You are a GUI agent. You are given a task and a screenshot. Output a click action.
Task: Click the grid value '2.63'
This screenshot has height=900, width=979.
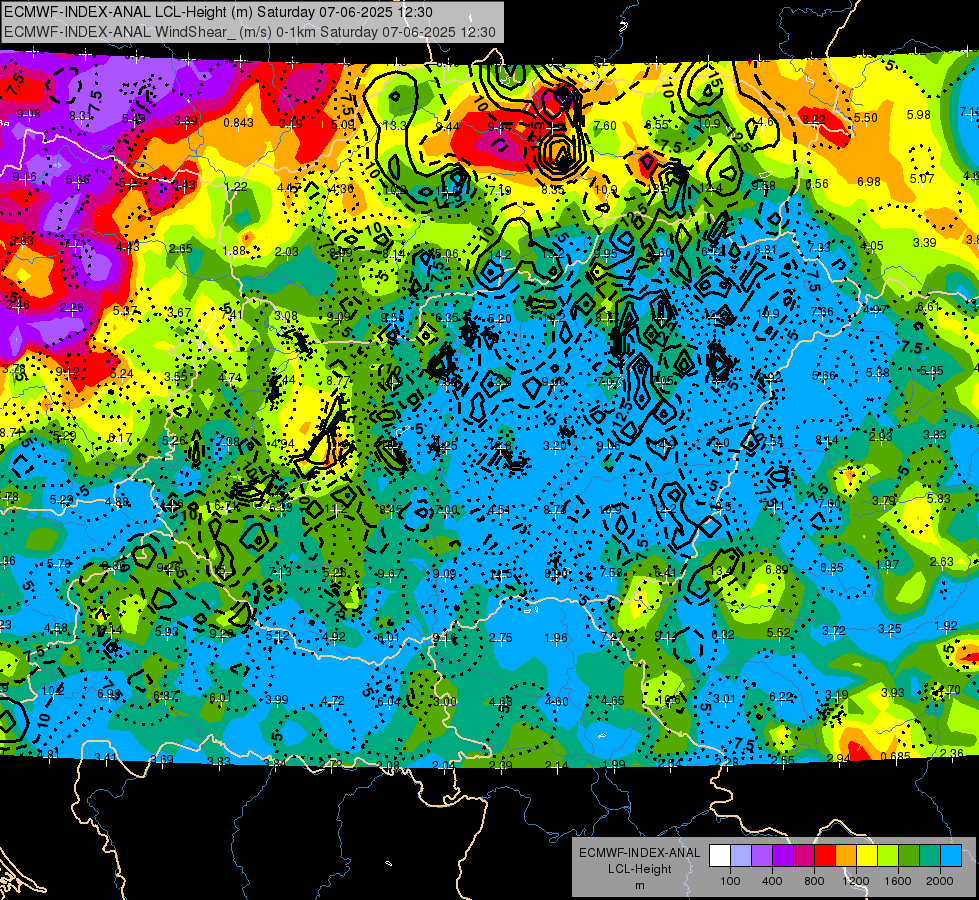tap(942, 561)
